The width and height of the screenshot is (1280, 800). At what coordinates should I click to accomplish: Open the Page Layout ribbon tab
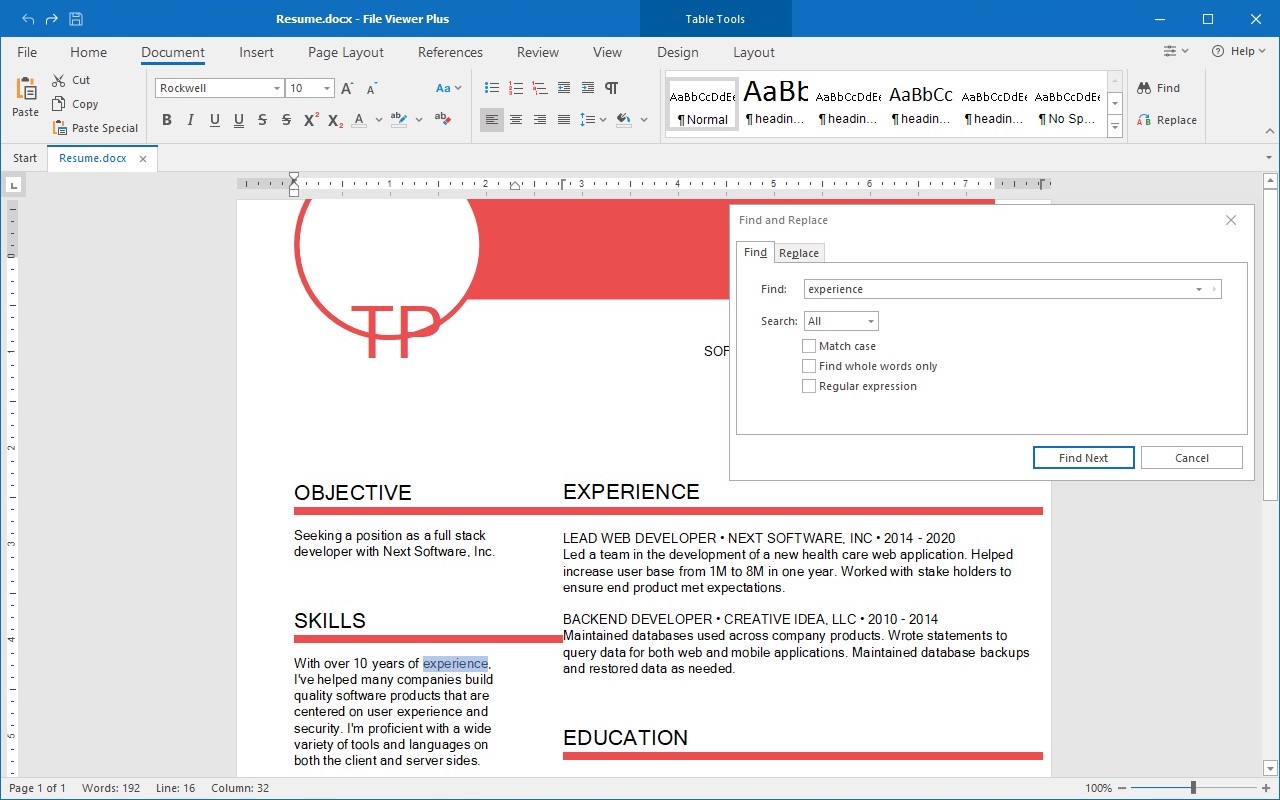[x=346, y=52]
